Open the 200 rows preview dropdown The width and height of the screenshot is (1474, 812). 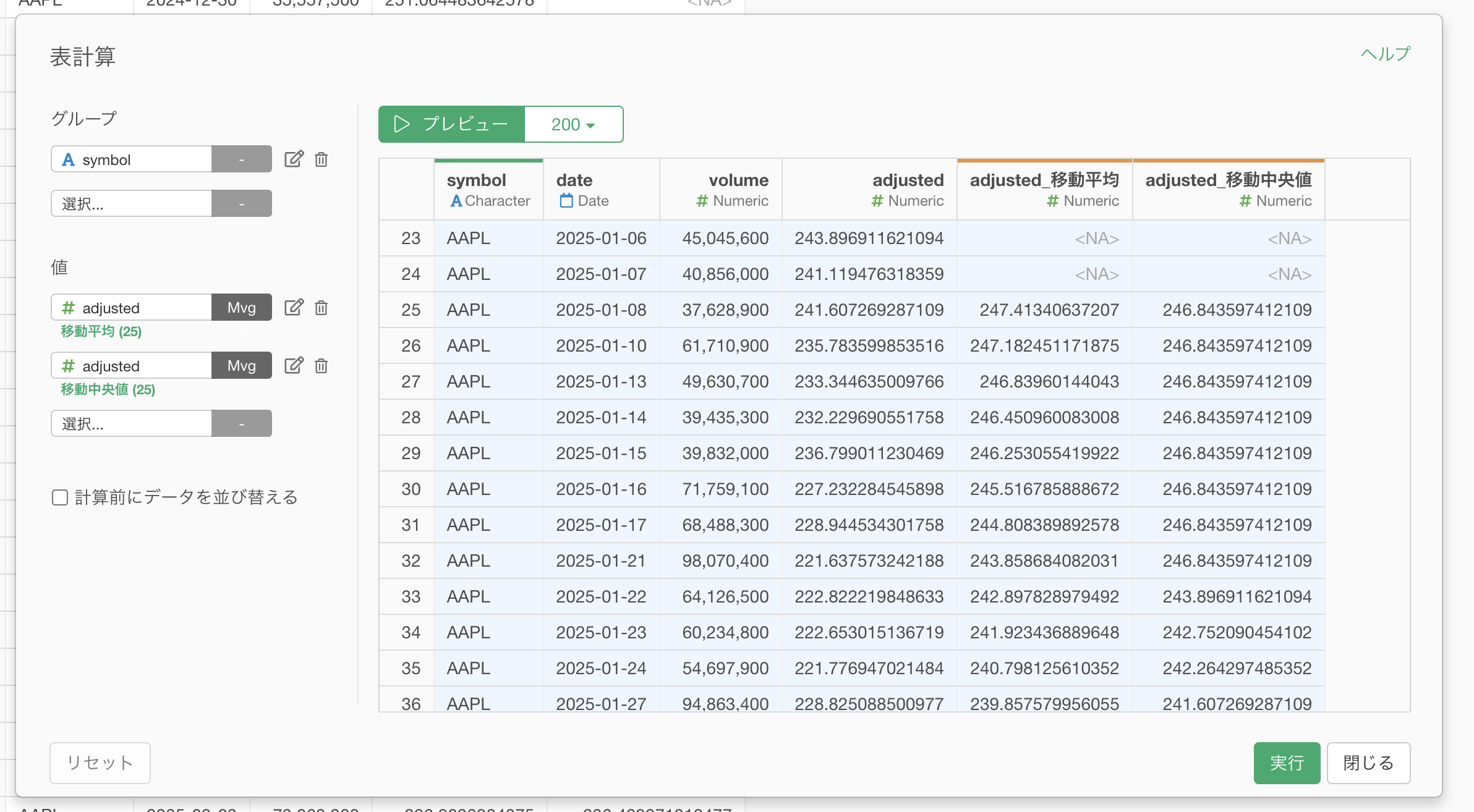(573, 124)
